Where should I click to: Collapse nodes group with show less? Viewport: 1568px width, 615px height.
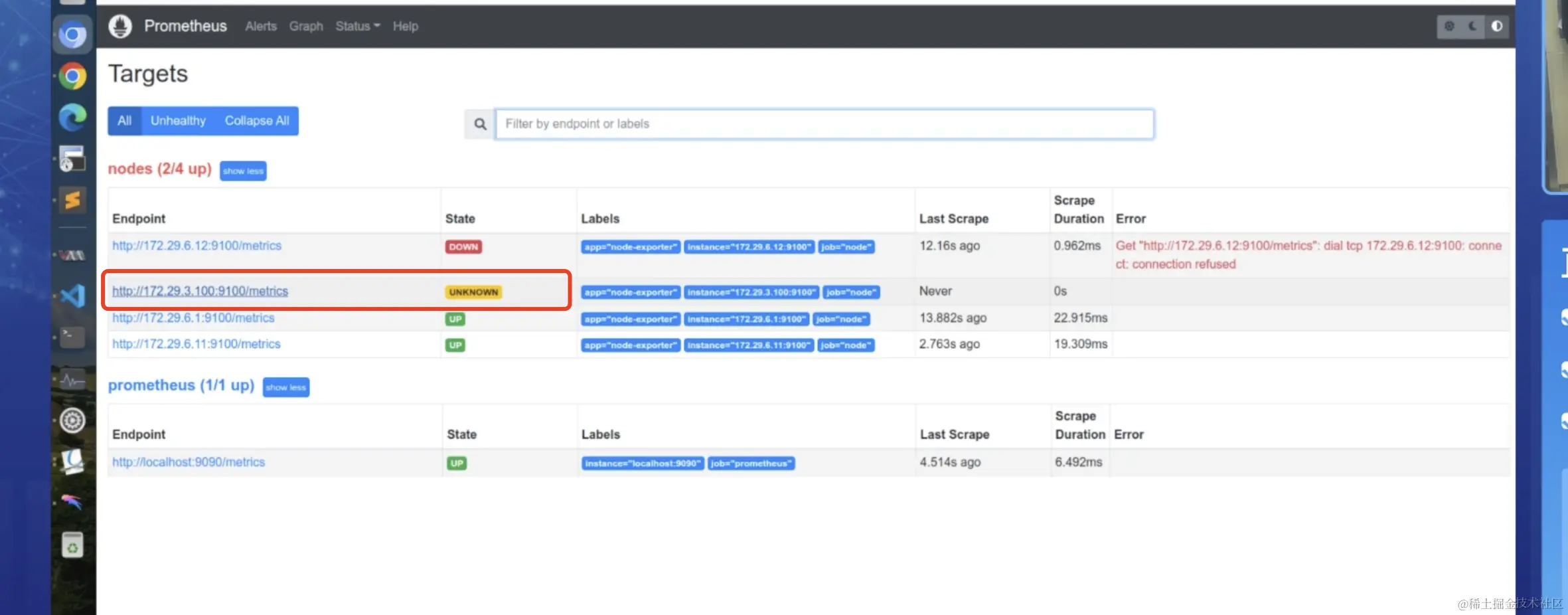pyautogui.click(x=243, y=171)
